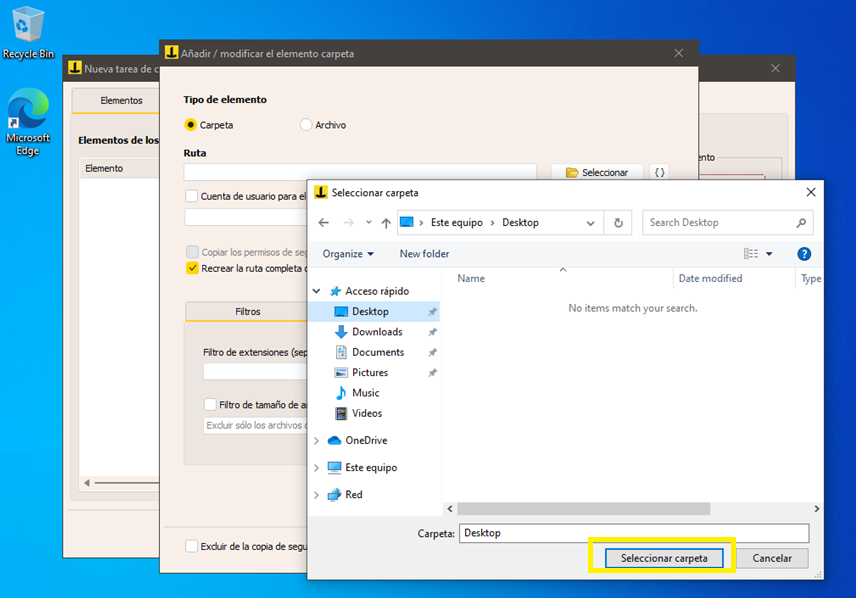Image resolution: width=856 pixels, height=598 pixels.
Task: Click the Cancelar button
Action: [771, 558]
